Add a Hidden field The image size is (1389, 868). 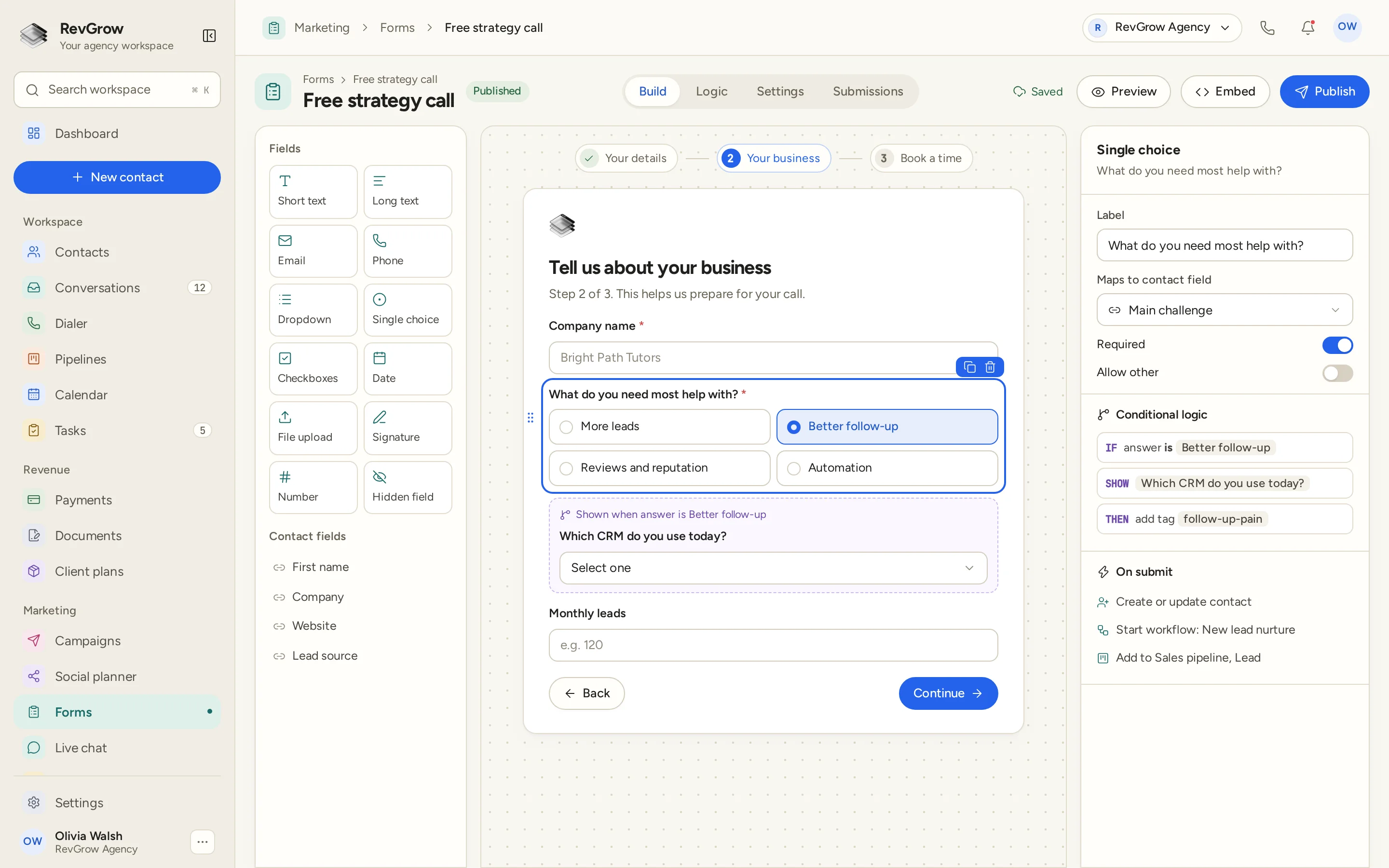tap(408, 488)
